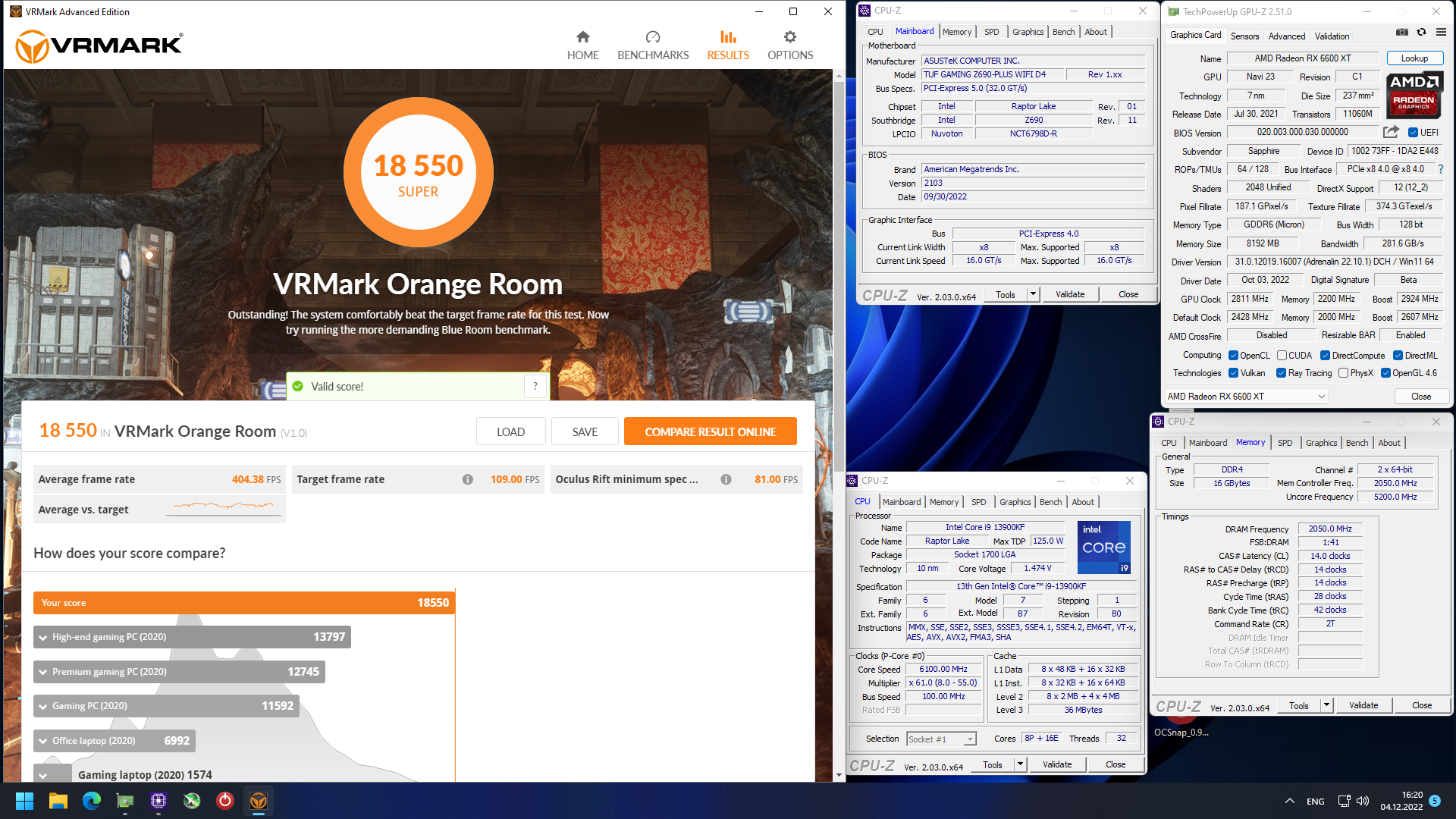Click SAVE button in VRMark

[x=585, y=431]
